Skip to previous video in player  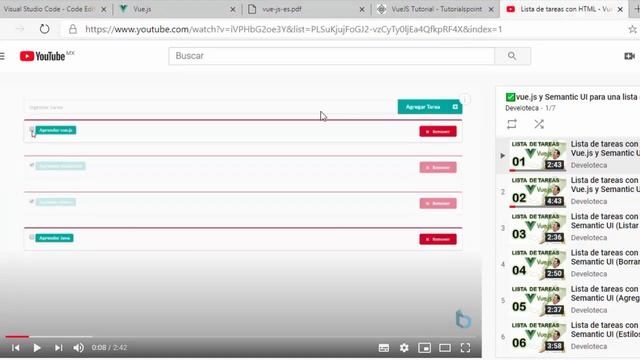16,348
